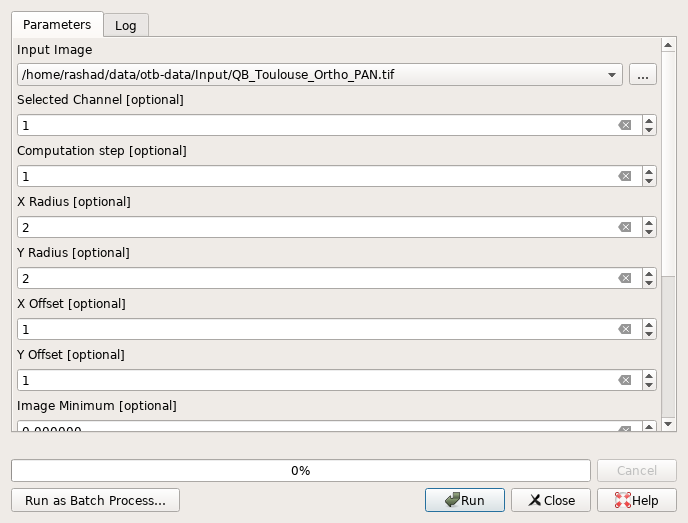Clear the X Offset field value
This screenshot has height=523, width=688.
click(625, 329)
